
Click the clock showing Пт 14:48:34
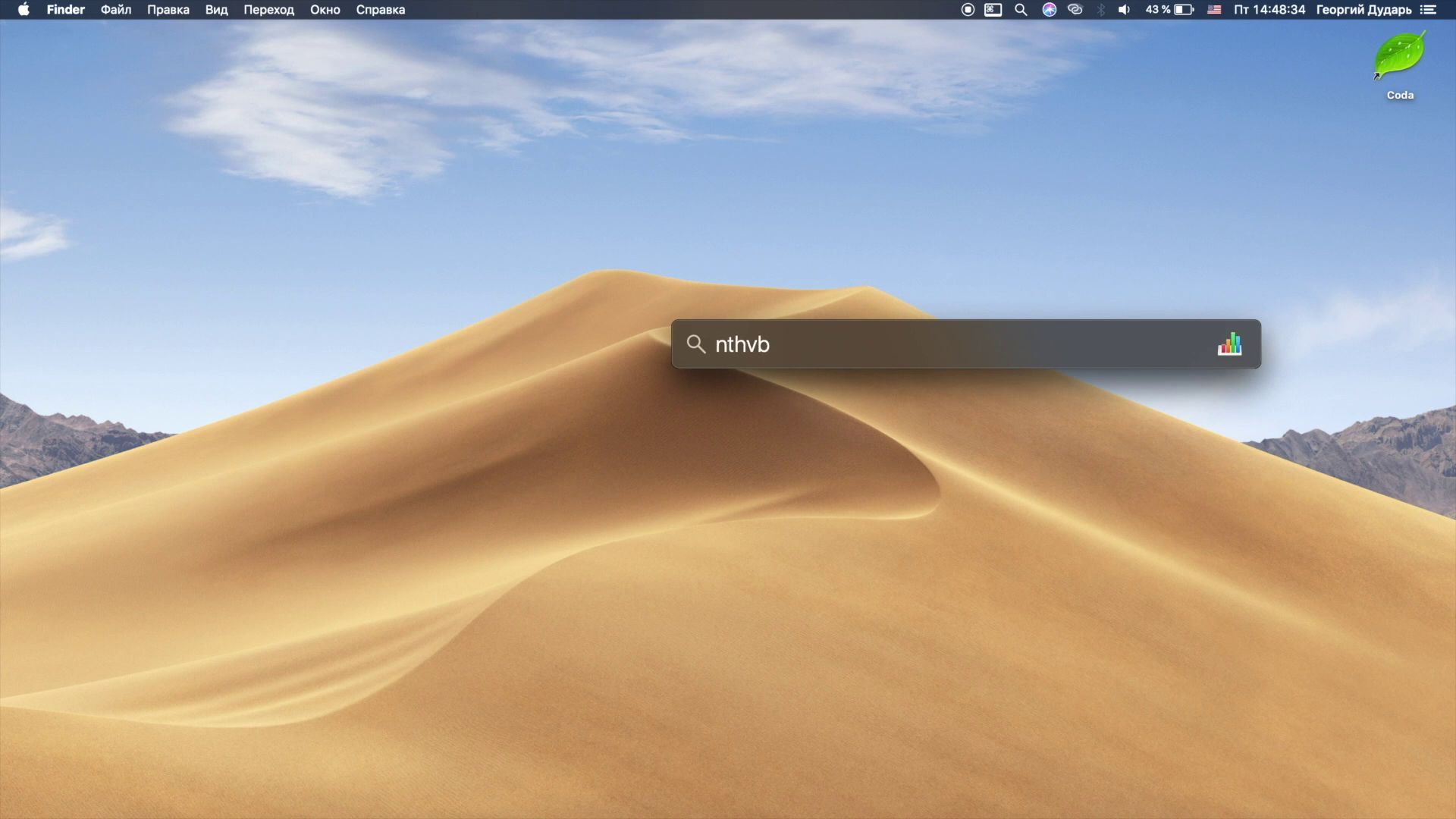tap(1269, 10)
